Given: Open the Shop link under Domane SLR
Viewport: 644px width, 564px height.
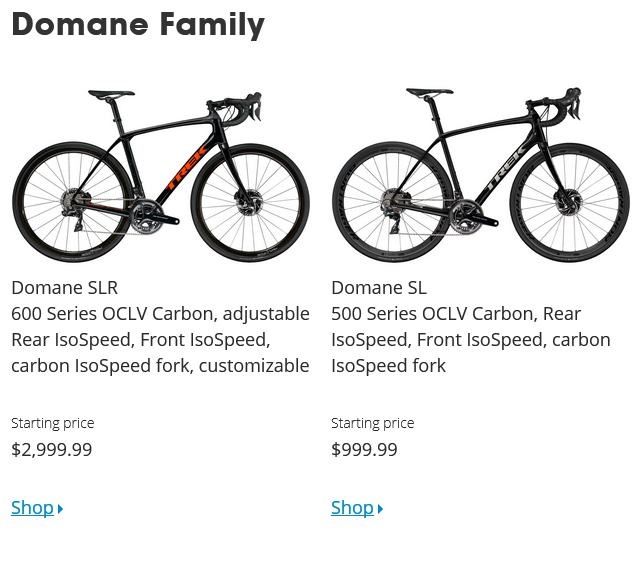Looking at the screenshot, I should tap(32, 508).
